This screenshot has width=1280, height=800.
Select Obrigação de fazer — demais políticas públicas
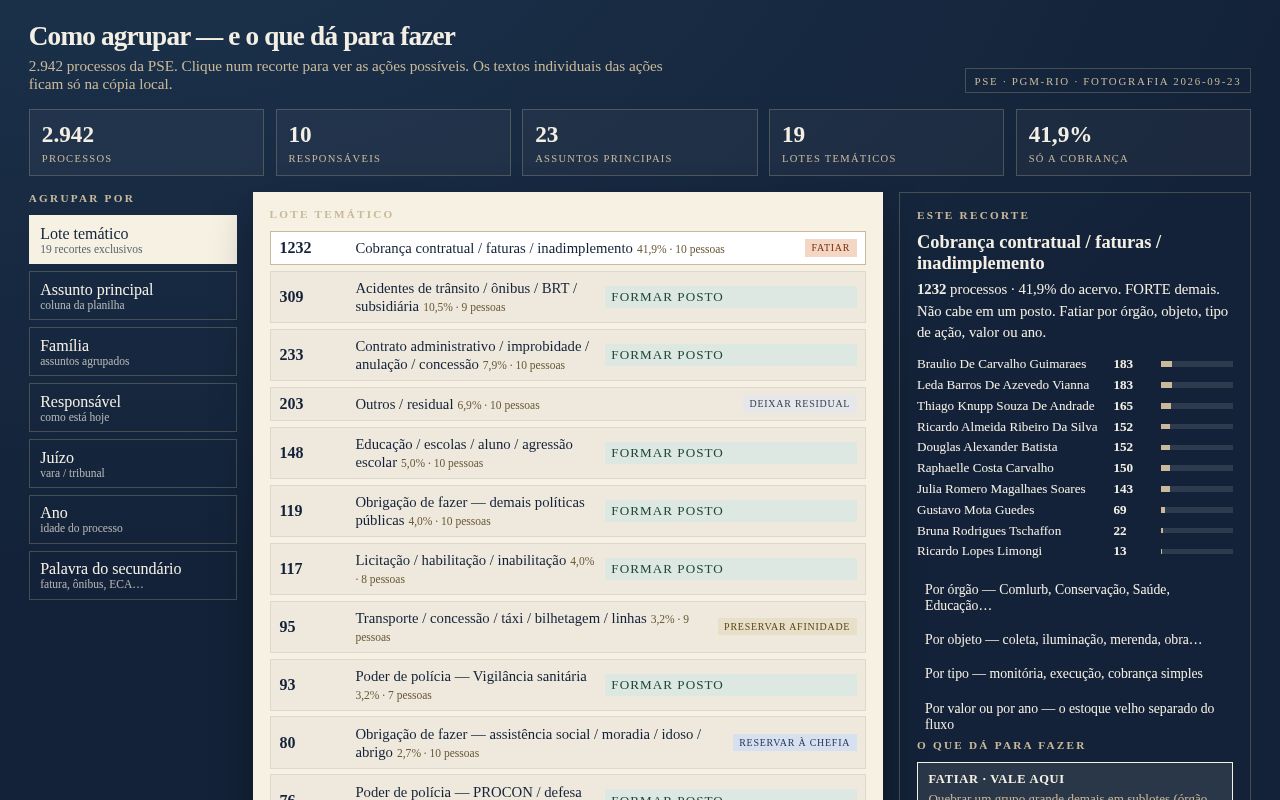(567, 511)
